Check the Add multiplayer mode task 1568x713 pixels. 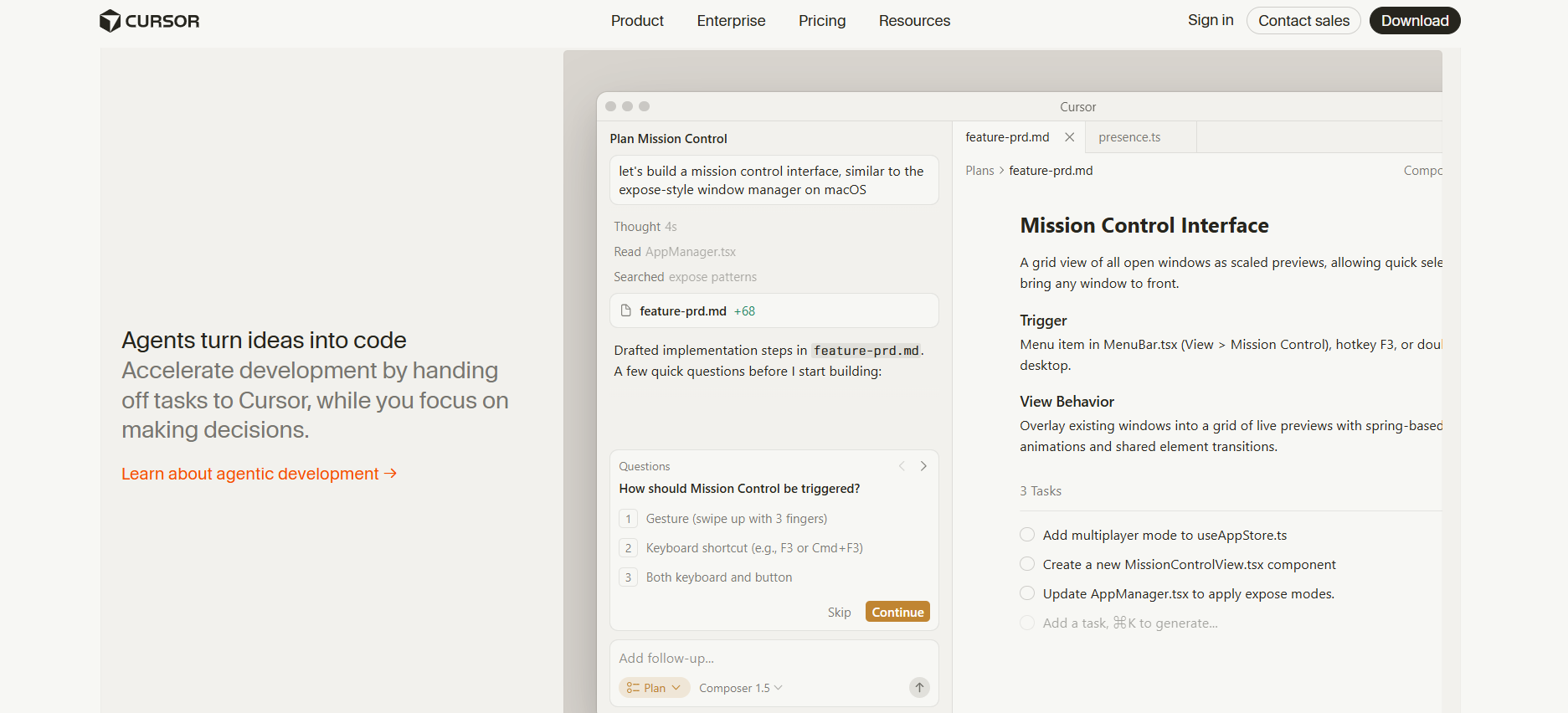1027,535
